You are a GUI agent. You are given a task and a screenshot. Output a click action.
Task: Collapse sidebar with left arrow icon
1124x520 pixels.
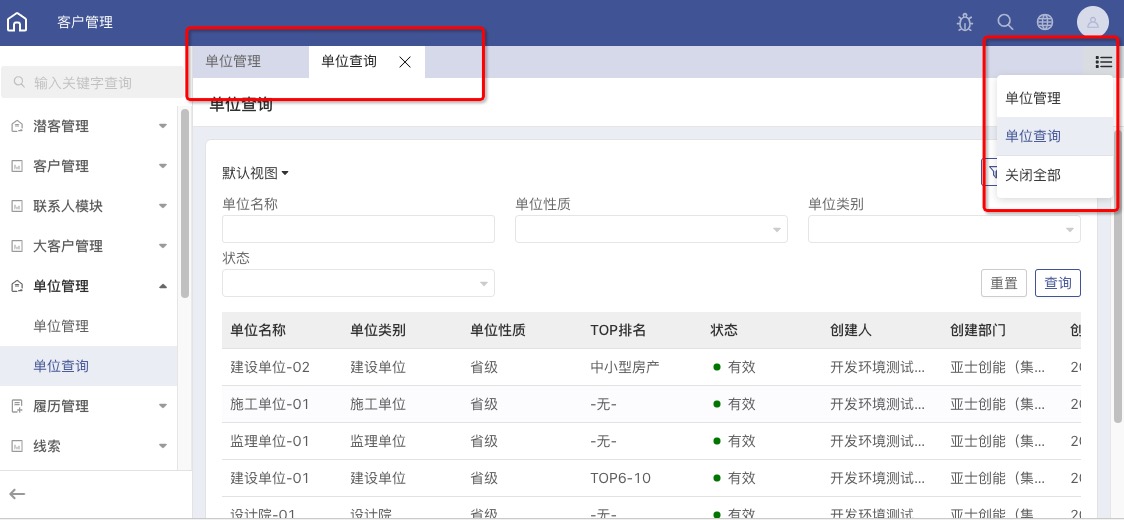coord(17,493)
